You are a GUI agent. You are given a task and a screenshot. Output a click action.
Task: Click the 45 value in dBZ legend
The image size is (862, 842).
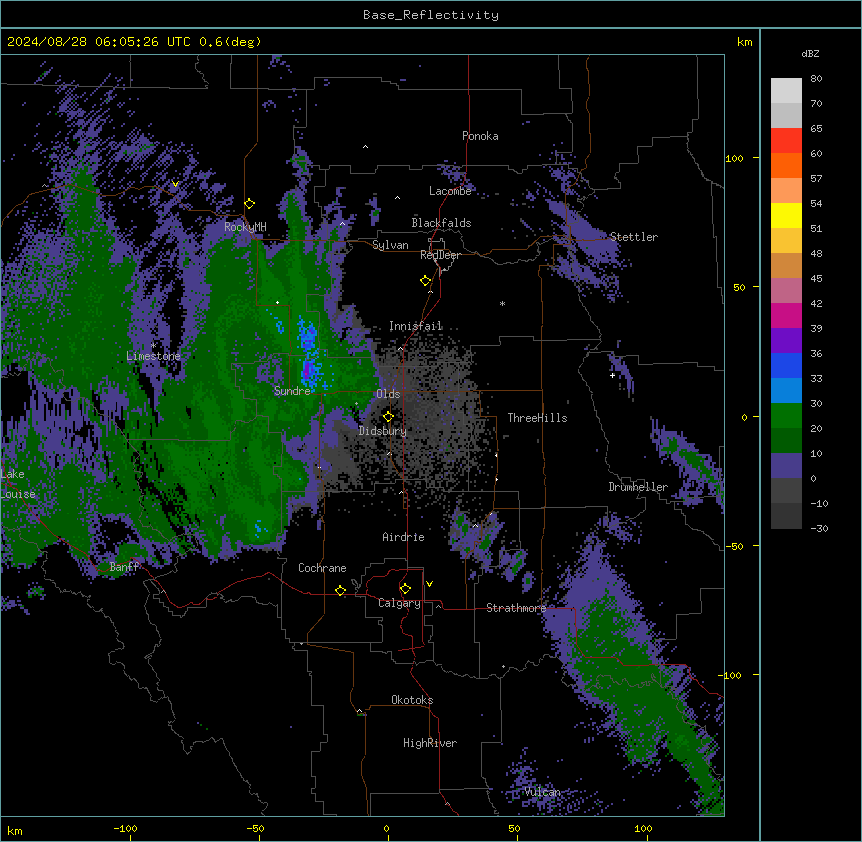(816, 279)
